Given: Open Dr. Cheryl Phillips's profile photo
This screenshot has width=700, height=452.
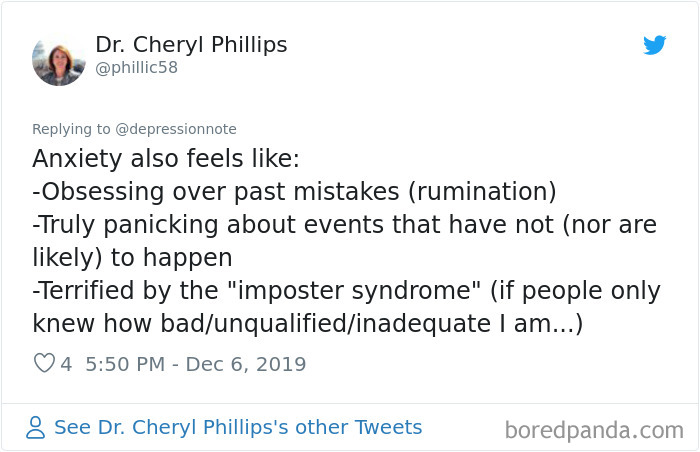Looking at the screenshot, I should click(59, 58).
